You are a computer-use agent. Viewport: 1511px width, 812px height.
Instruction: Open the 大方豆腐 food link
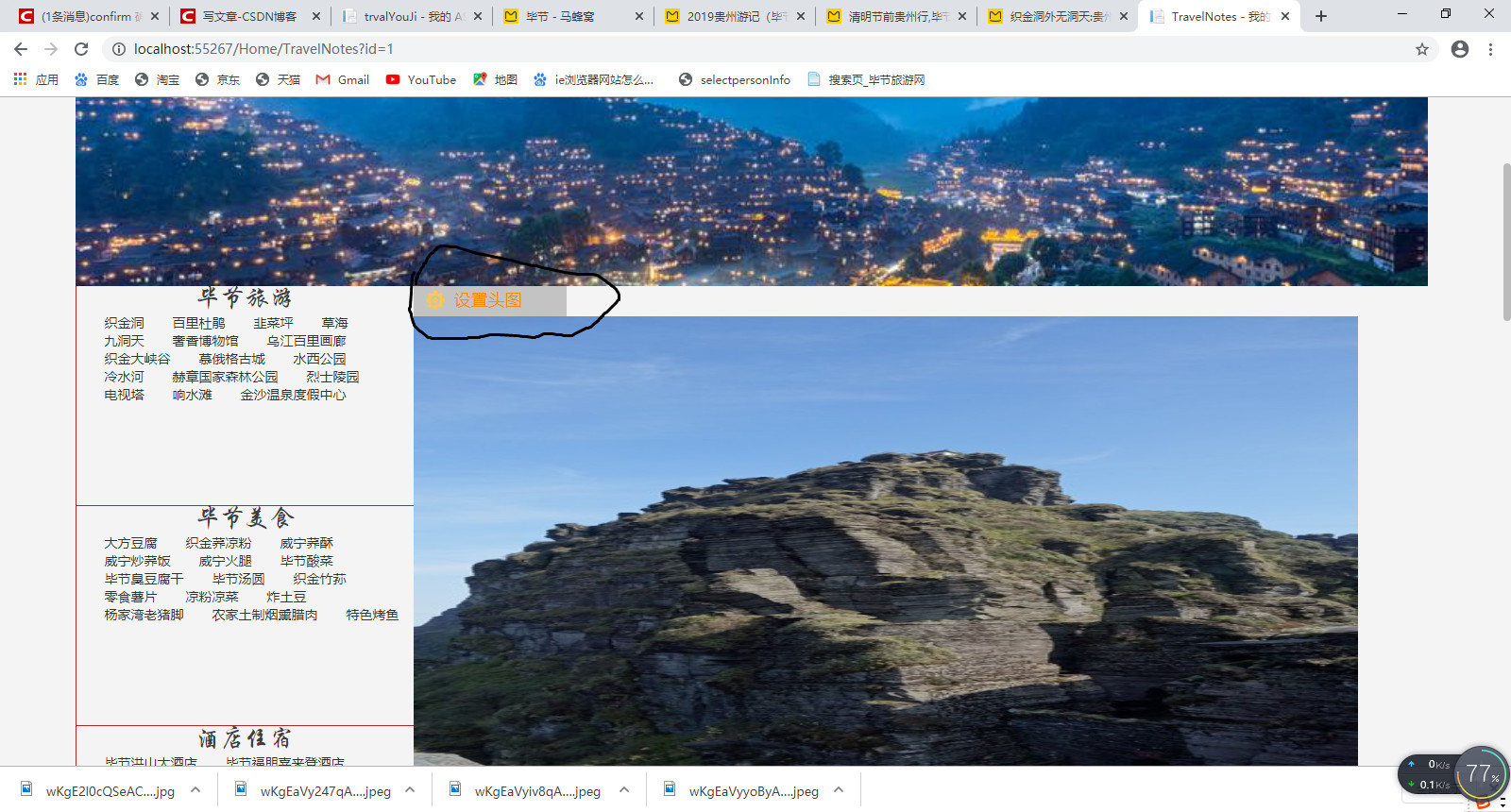(130, 543)
